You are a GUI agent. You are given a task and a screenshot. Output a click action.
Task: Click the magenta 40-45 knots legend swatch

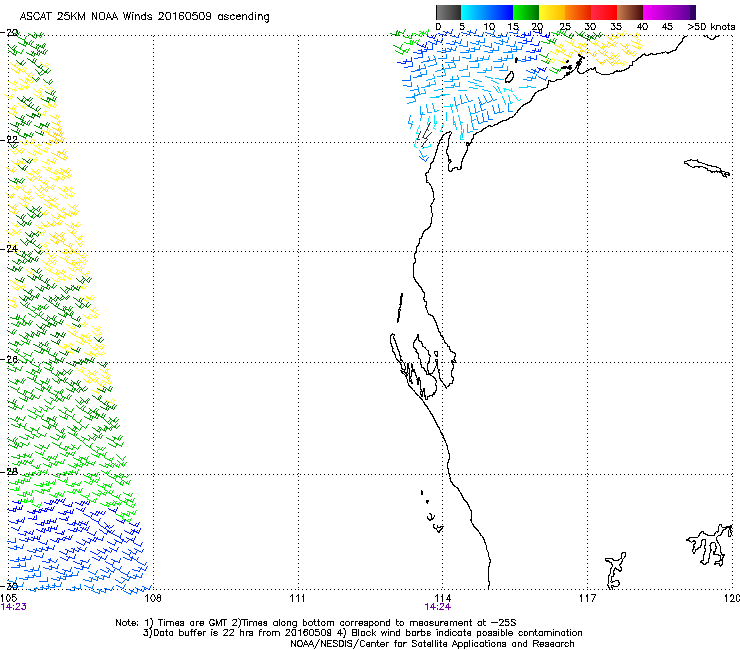click(x=656, y=12)
